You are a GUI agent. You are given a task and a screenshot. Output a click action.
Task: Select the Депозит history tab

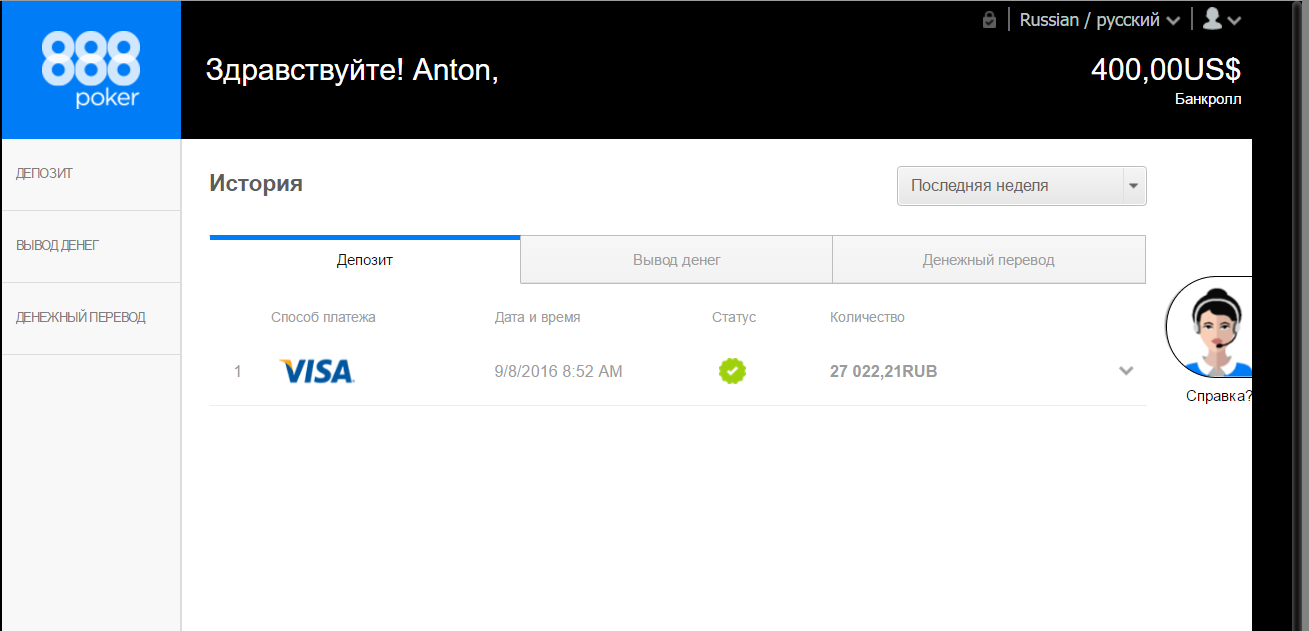coord(365,260)
